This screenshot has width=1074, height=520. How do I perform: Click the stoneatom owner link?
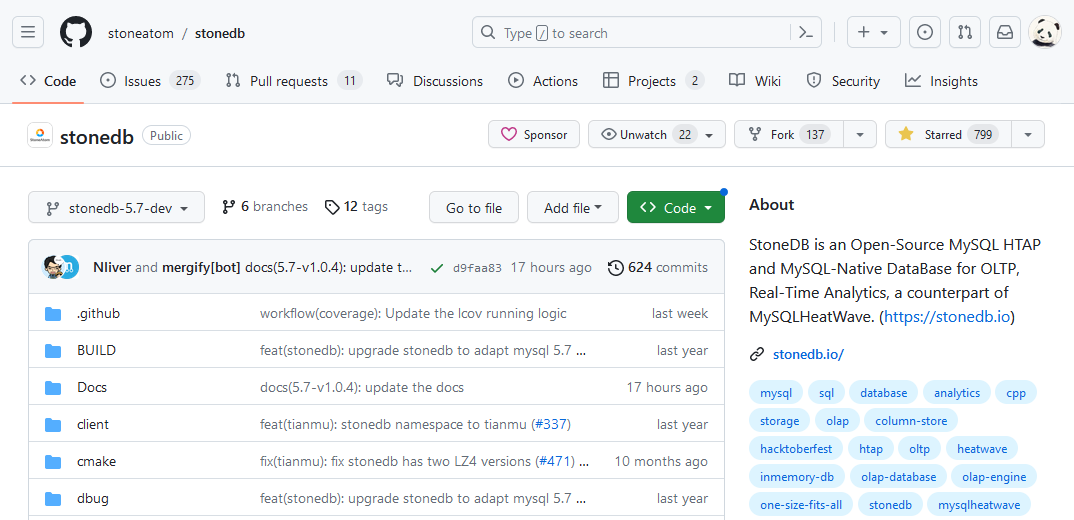140,33
